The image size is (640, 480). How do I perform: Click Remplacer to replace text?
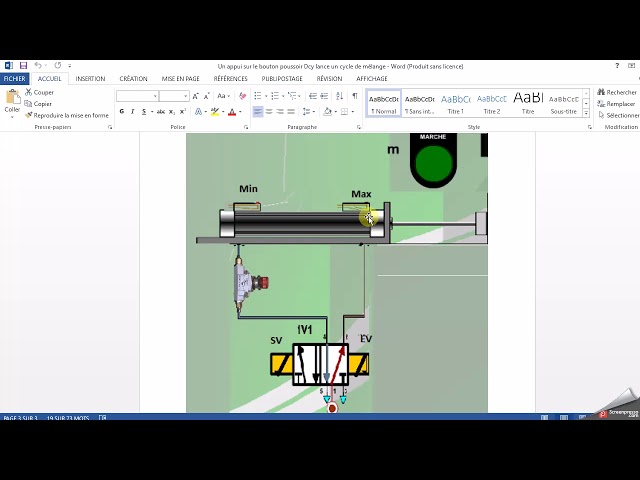click(616, 104)
